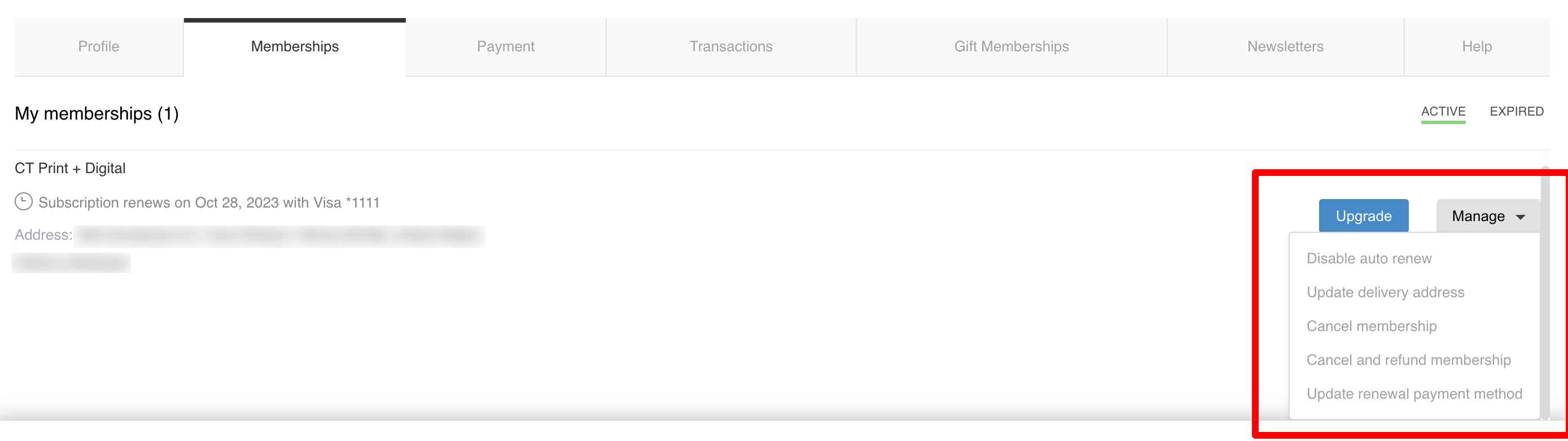Select Cancel membership from menu
The image size is (1568, 441).
click(1371, 326)
